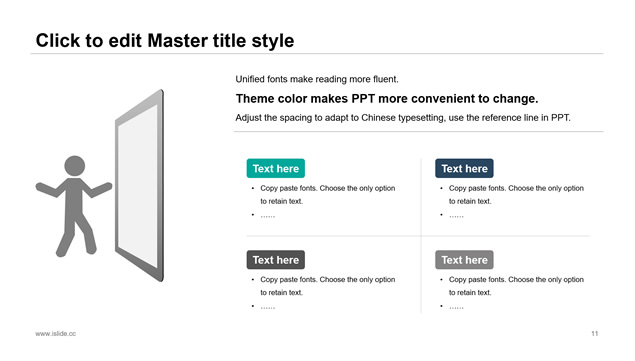Select bullet text under light gray label
Image resolution: width=635 pixels, height=361 pixels.
tap(516, 286)
